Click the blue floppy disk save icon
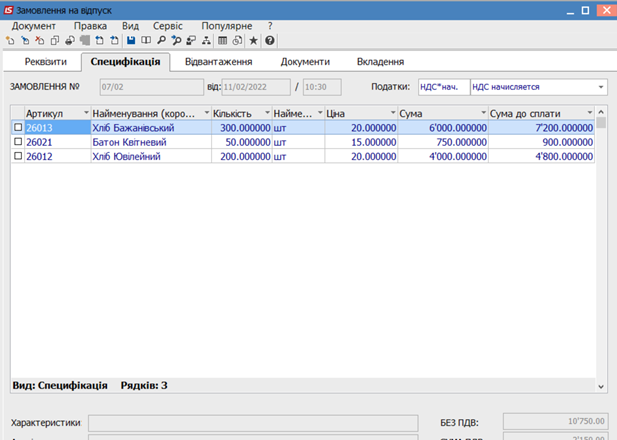The height and width of the screenshot is (440, 617). (131, 41)
